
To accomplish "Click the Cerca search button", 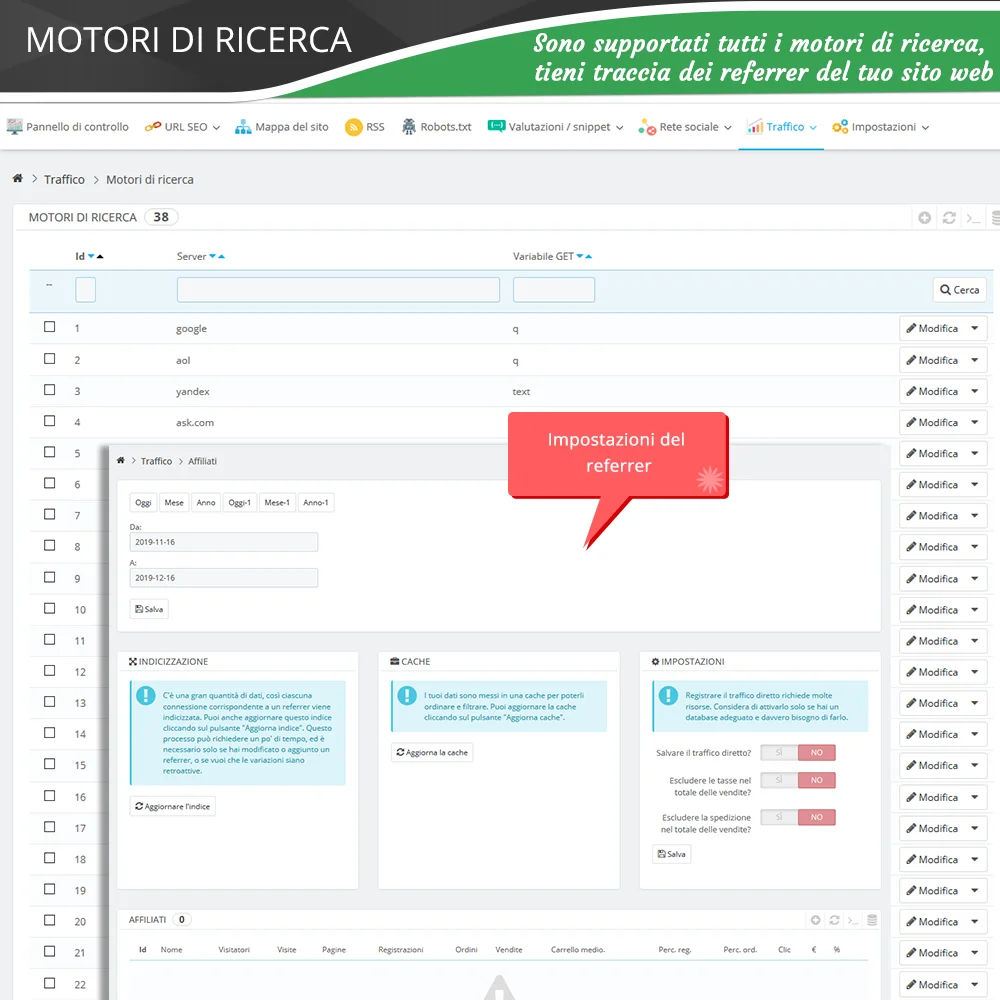I will (x=958, y=289).
